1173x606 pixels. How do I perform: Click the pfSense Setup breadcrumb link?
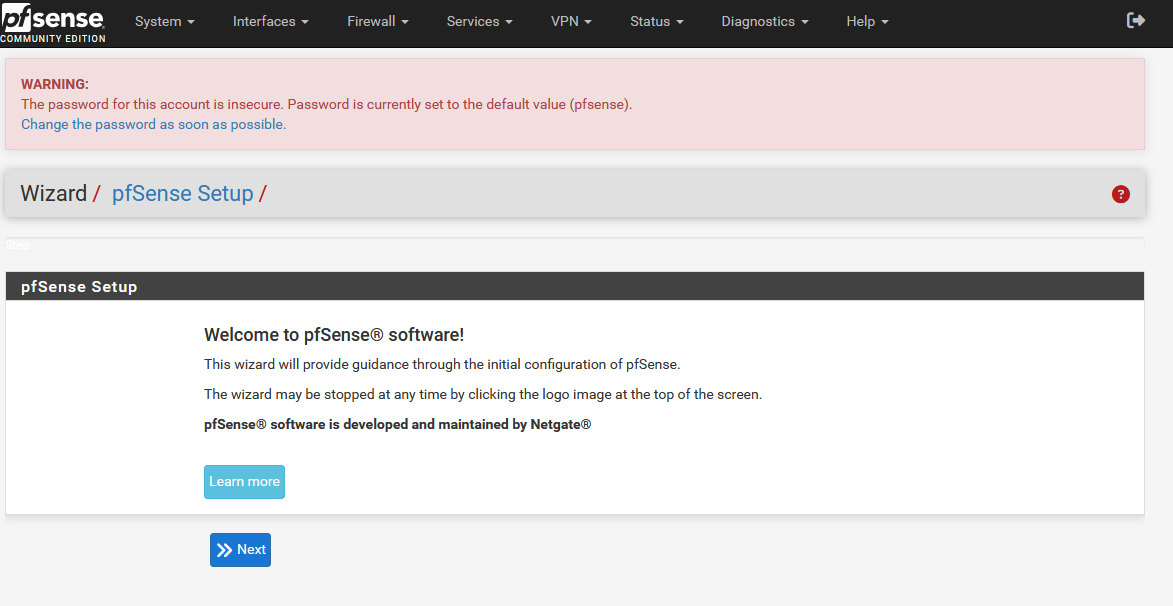[x=182, y=194]
